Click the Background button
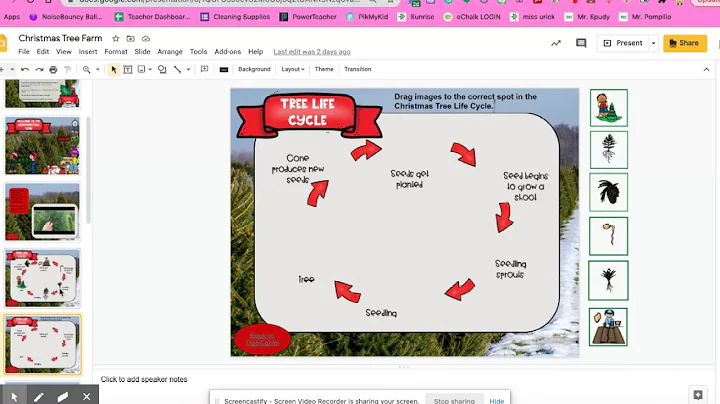Image resolution: width=720 pixels, height=404 pixels. 254,69
